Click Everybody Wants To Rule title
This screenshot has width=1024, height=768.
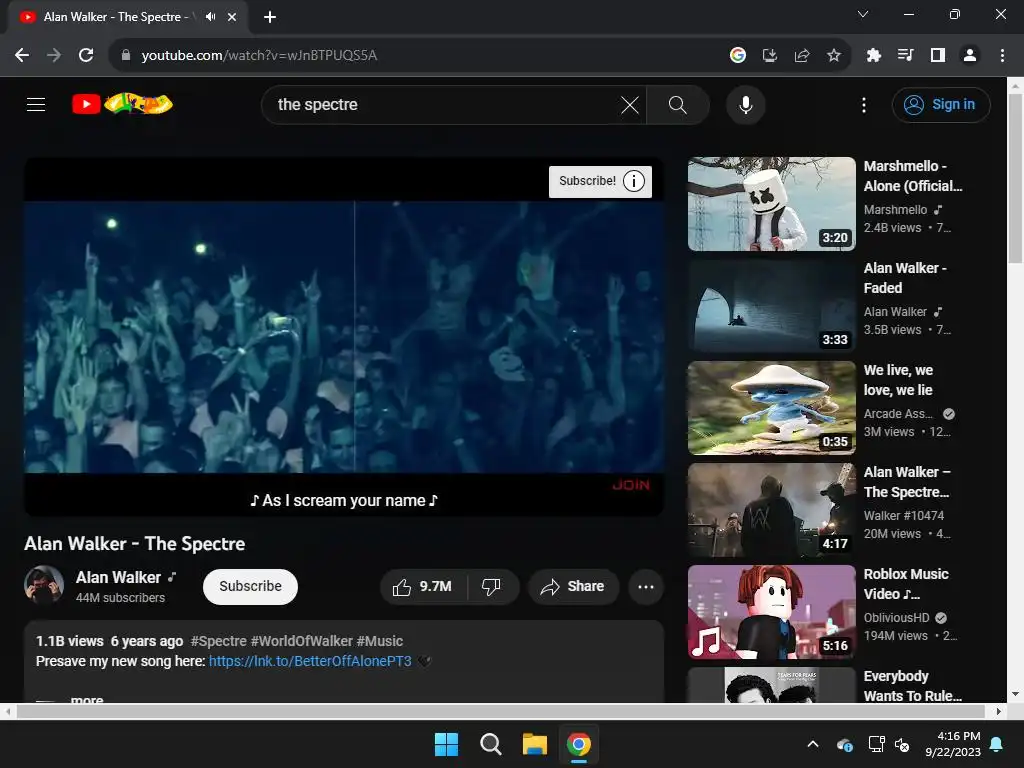912,686
